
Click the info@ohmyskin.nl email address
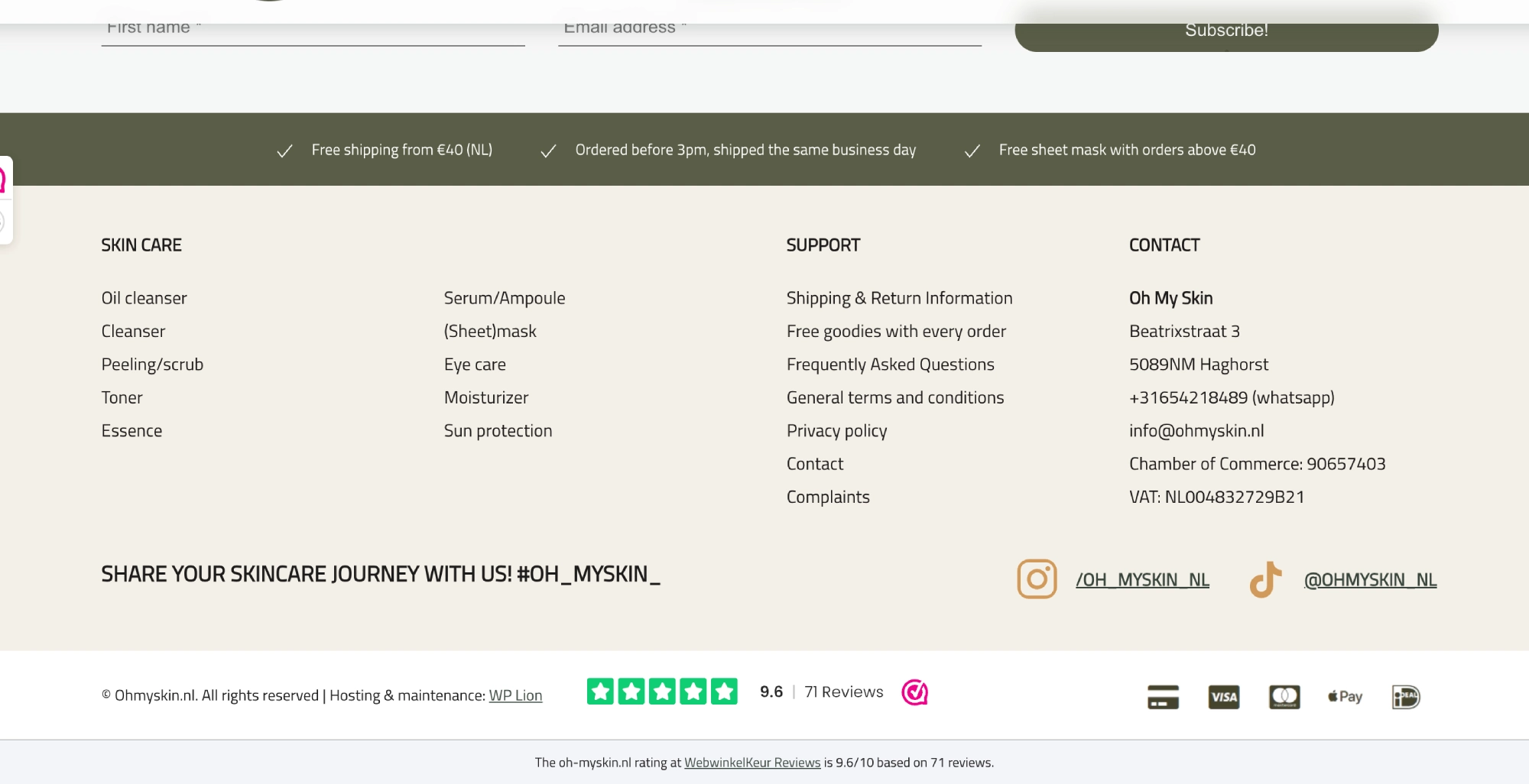pos(1196,431)
